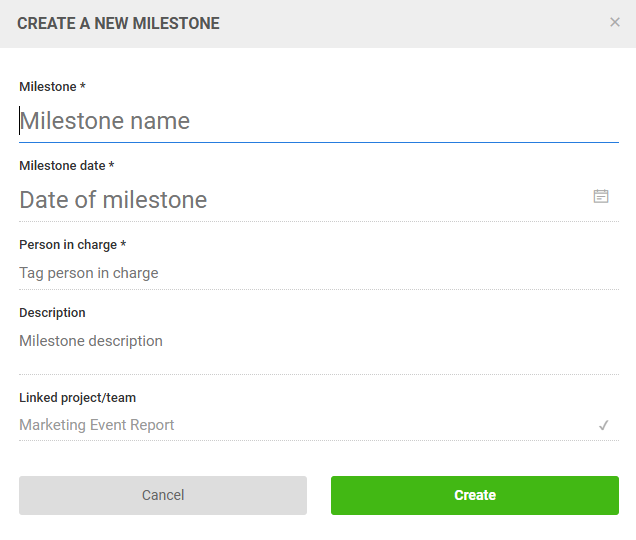
Task: Click the empty gray area of the dialog header
Action: coord(420,23)
